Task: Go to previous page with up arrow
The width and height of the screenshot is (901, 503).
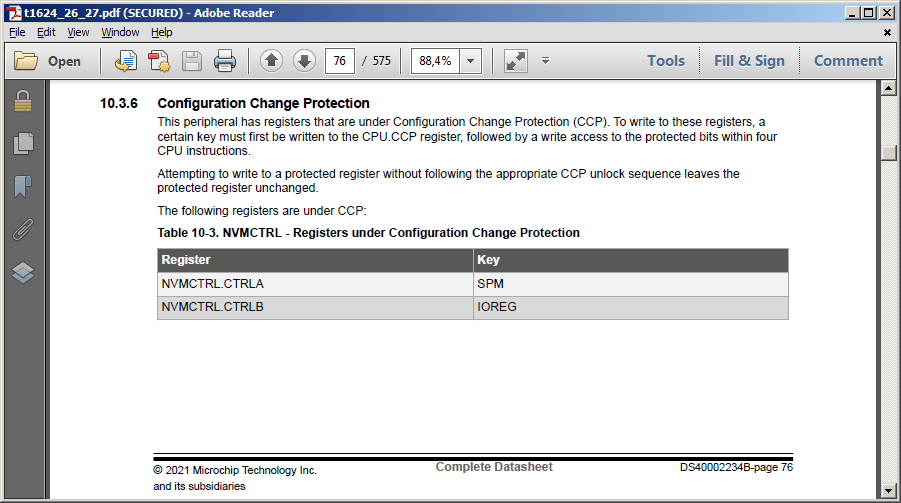Action: (x=271, y=60)
